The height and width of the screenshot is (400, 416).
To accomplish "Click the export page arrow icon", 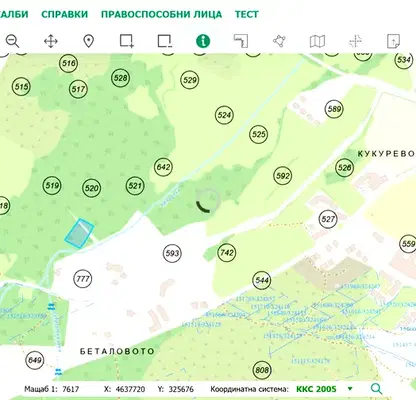I will (393, 41).
